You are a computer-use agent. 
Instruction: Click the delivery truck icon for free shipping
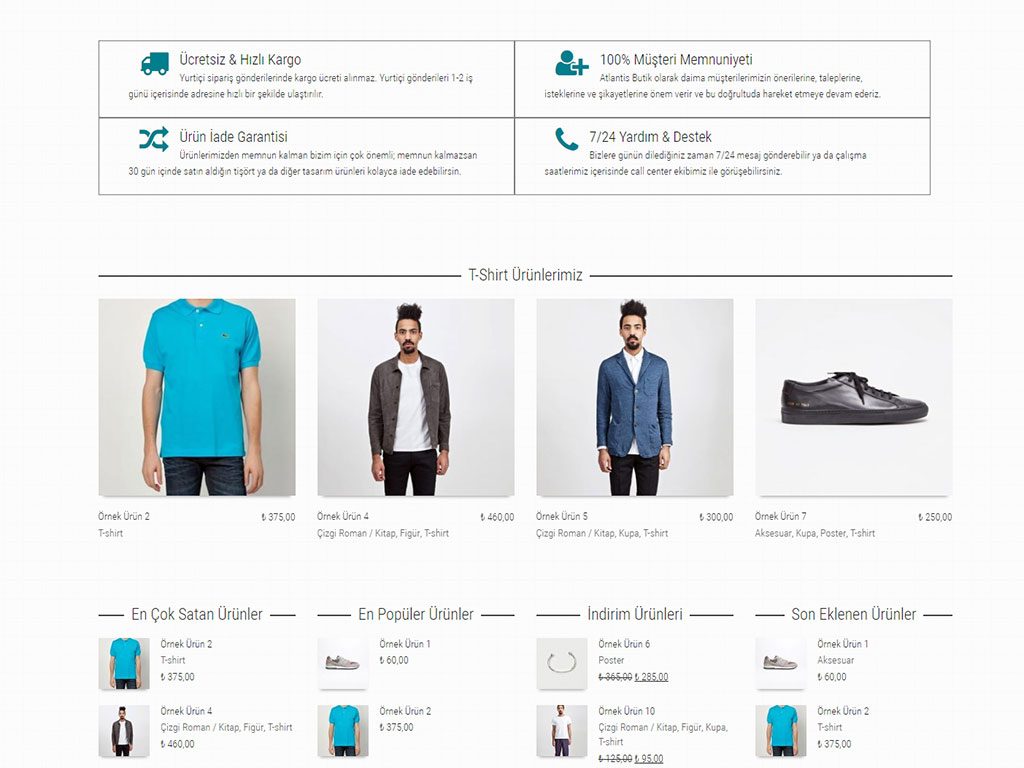coord(155,63)
